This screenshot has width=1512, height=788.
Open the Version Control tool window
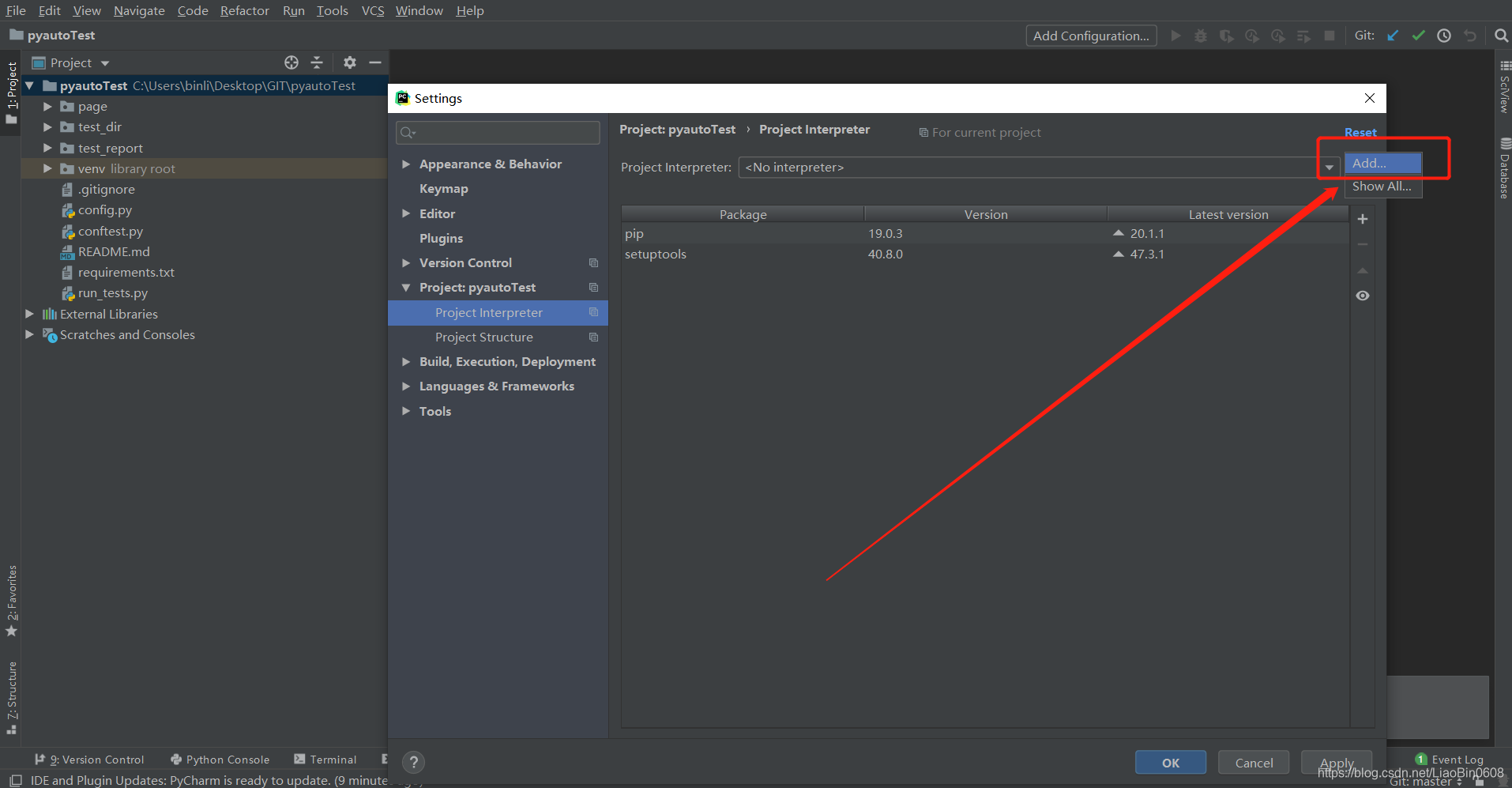coord(89,760)
